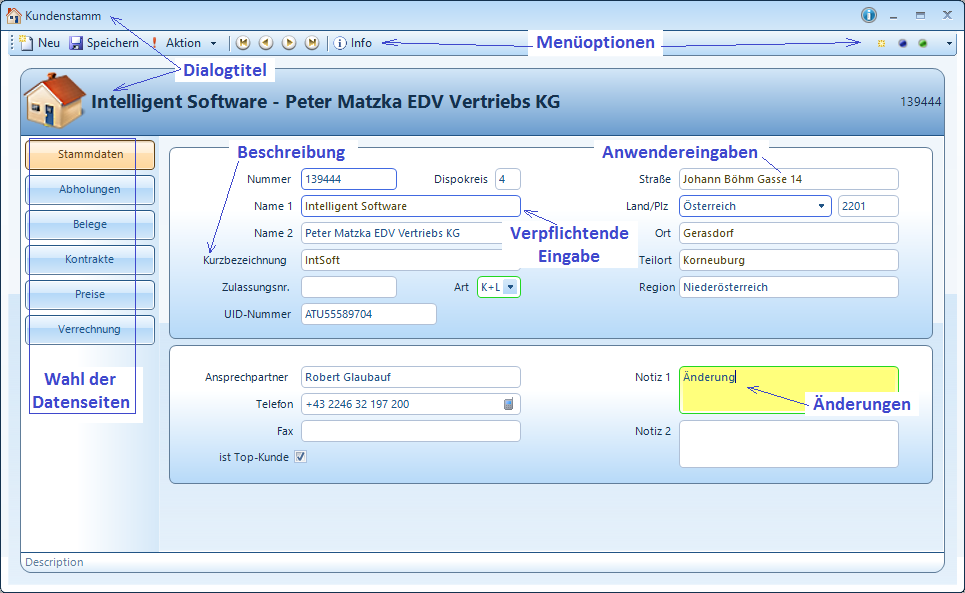Open the Belege page
The height and width of the screenshot is (593, 965).
coord(90,225)
